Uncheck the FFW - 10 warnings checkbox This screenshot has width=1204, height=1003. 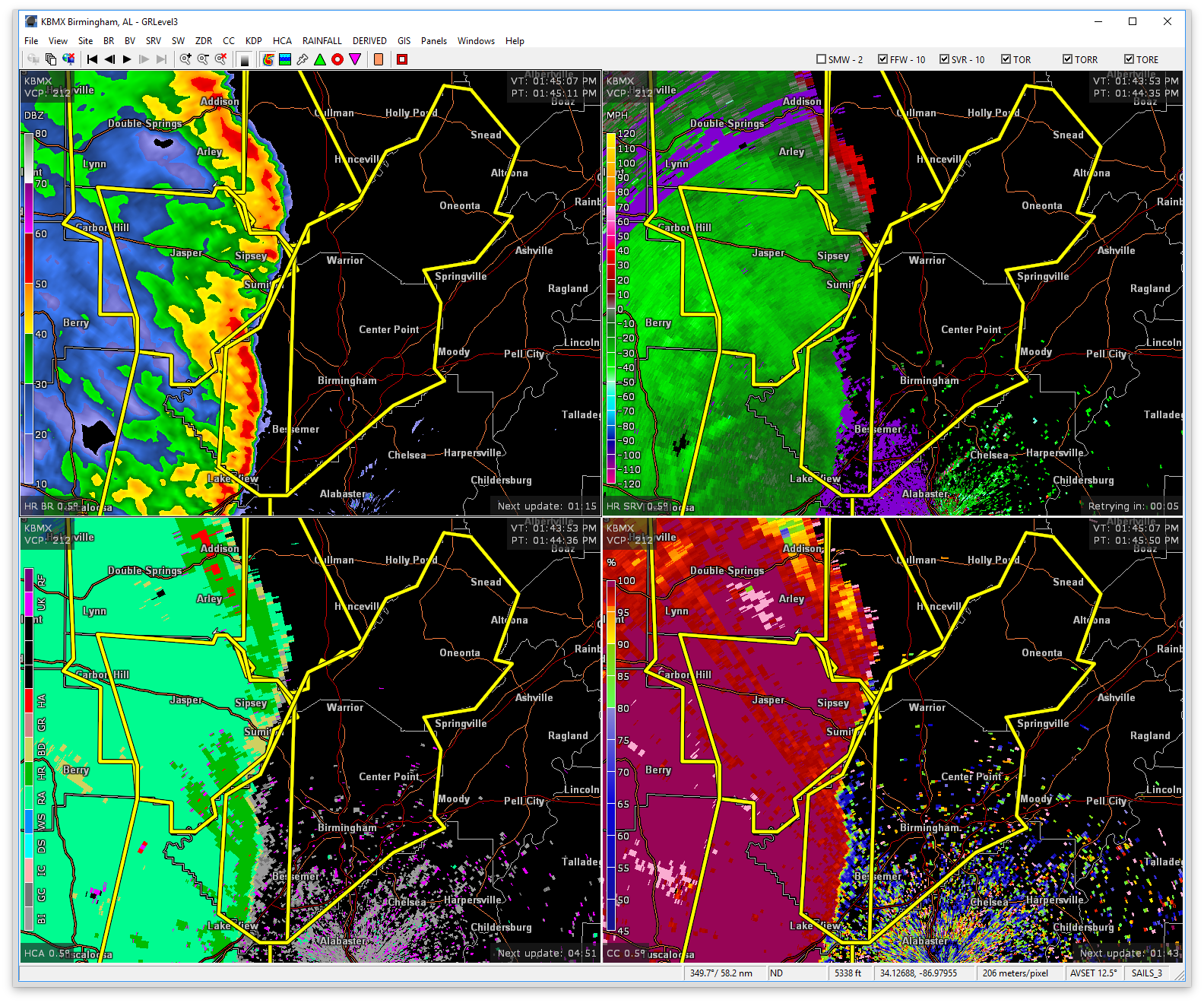click(882, 59)
